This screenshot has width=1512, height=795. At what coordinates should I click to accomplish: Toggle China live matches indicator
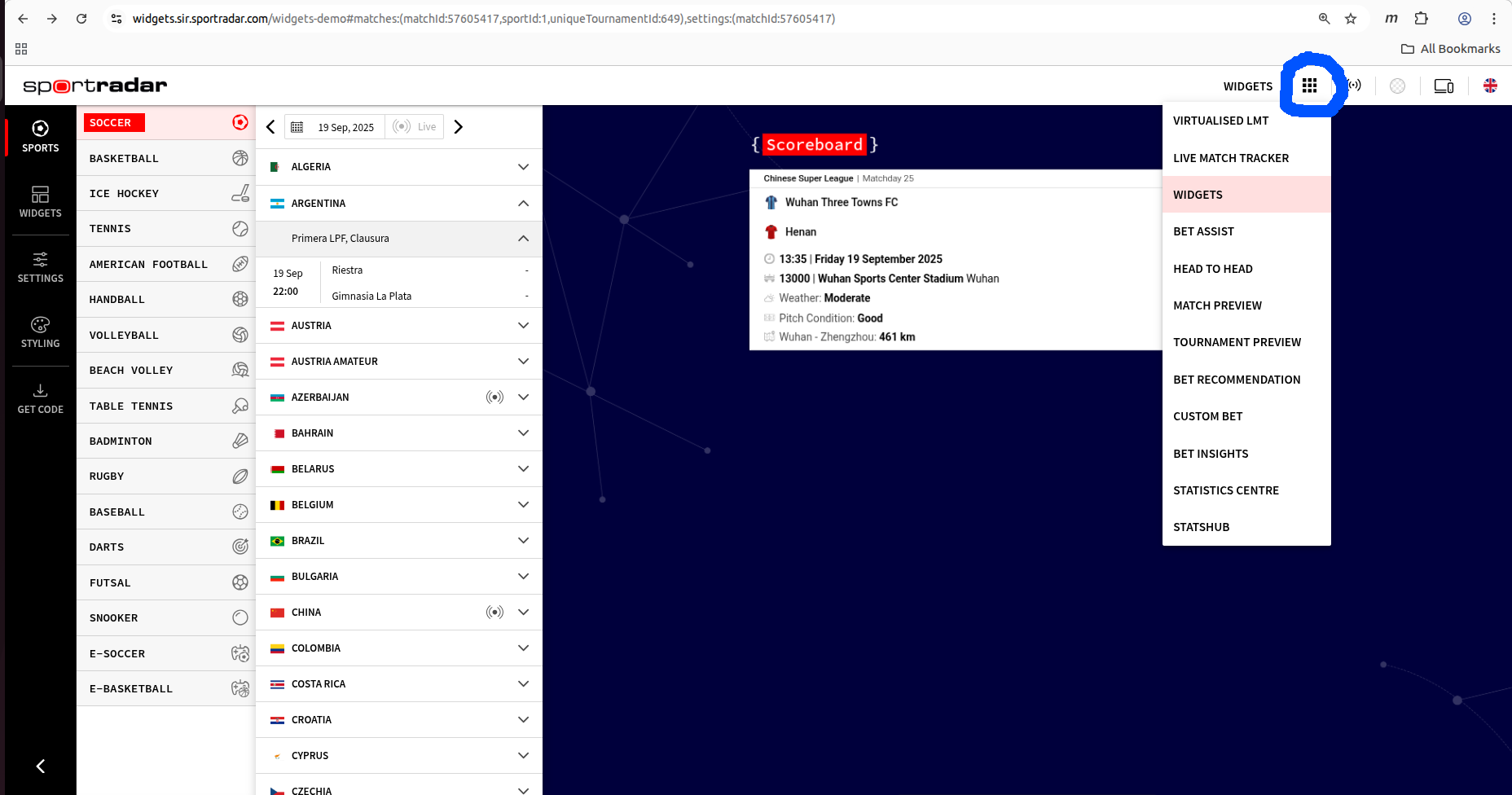click(x=494, y=613)
